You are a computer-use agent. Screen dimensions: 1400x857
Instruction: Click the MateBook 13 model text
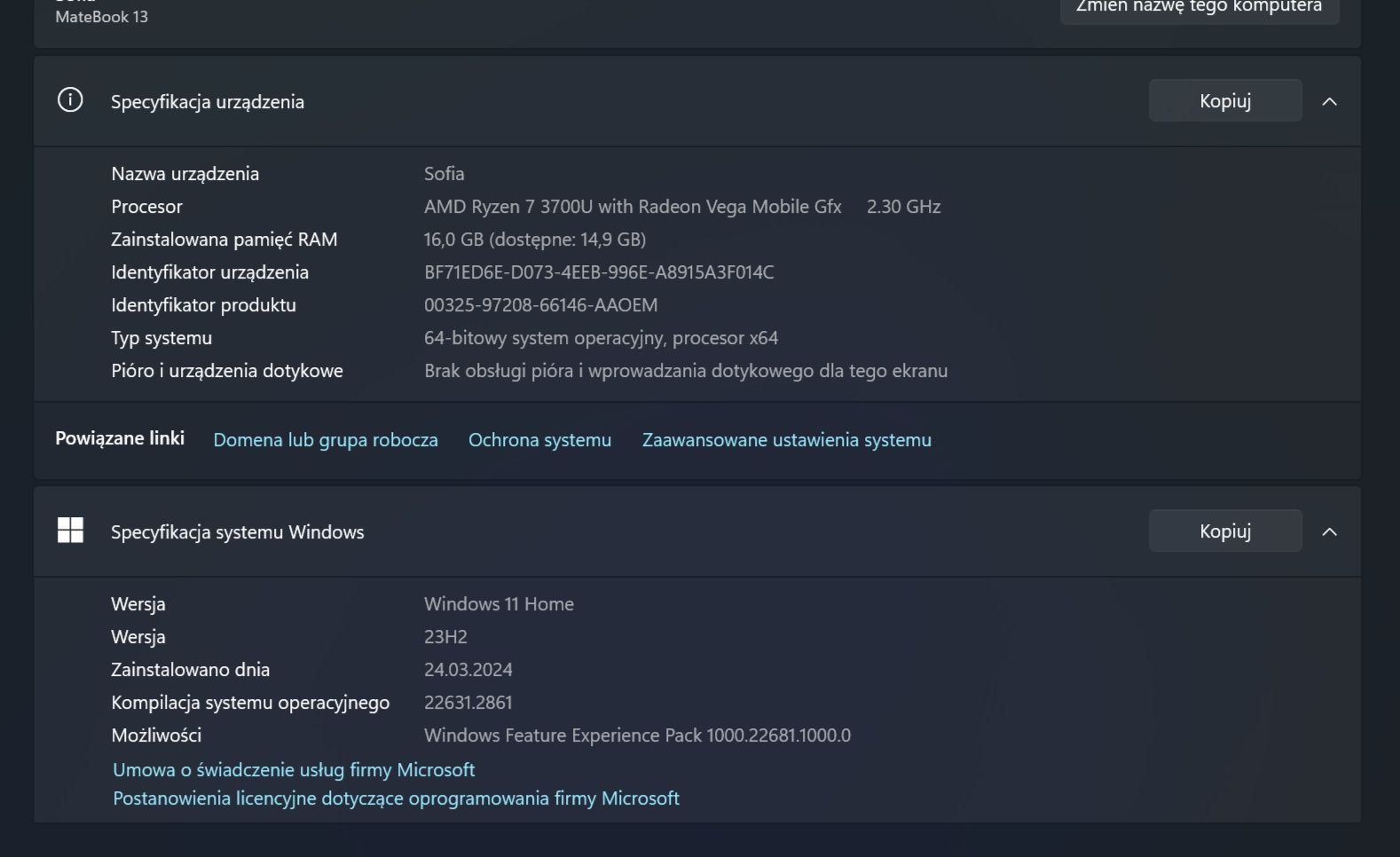coord(101,17)
